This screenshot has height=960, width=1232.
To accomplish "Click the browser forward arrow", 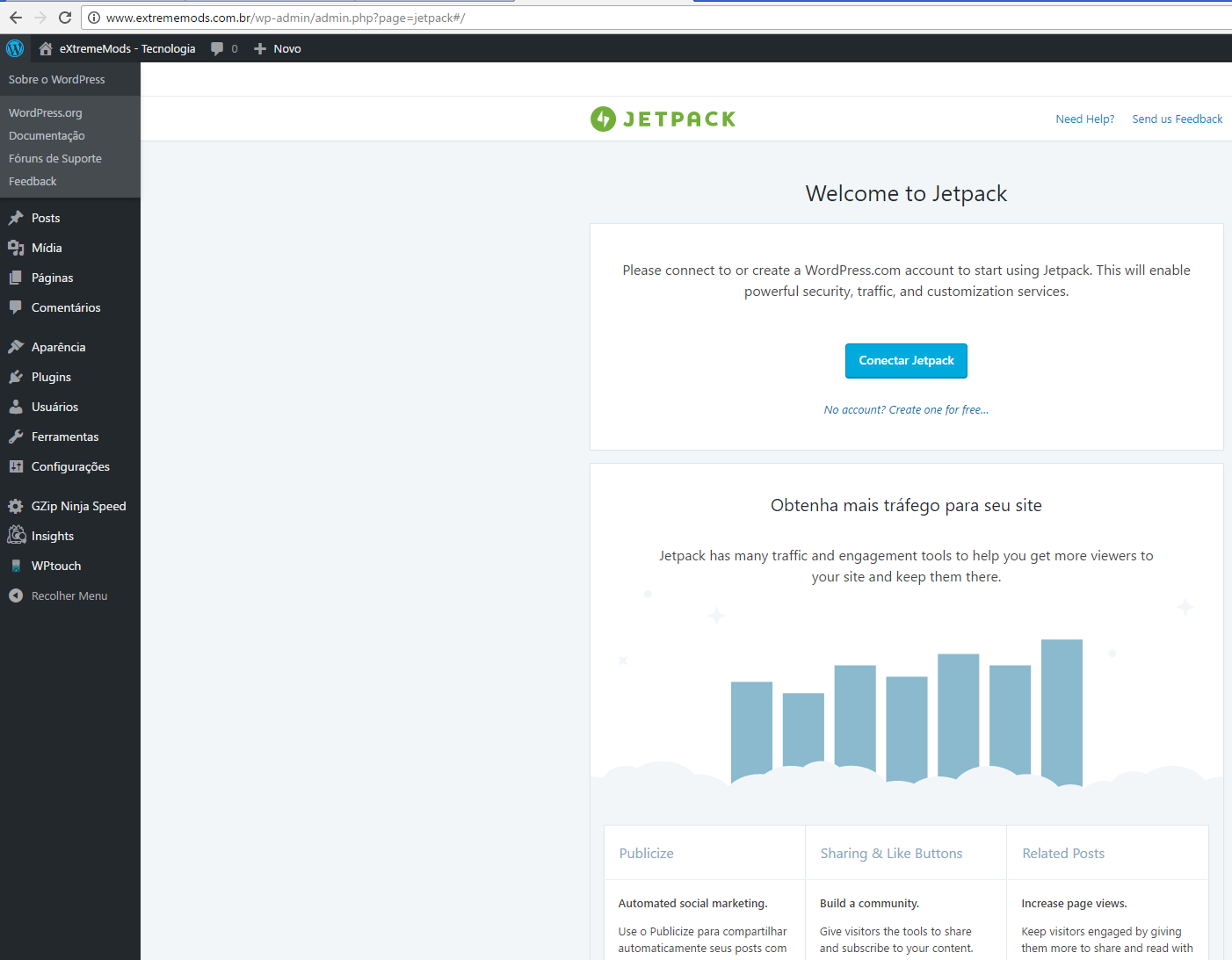I will pyautogui.click(x=40, y=18).
